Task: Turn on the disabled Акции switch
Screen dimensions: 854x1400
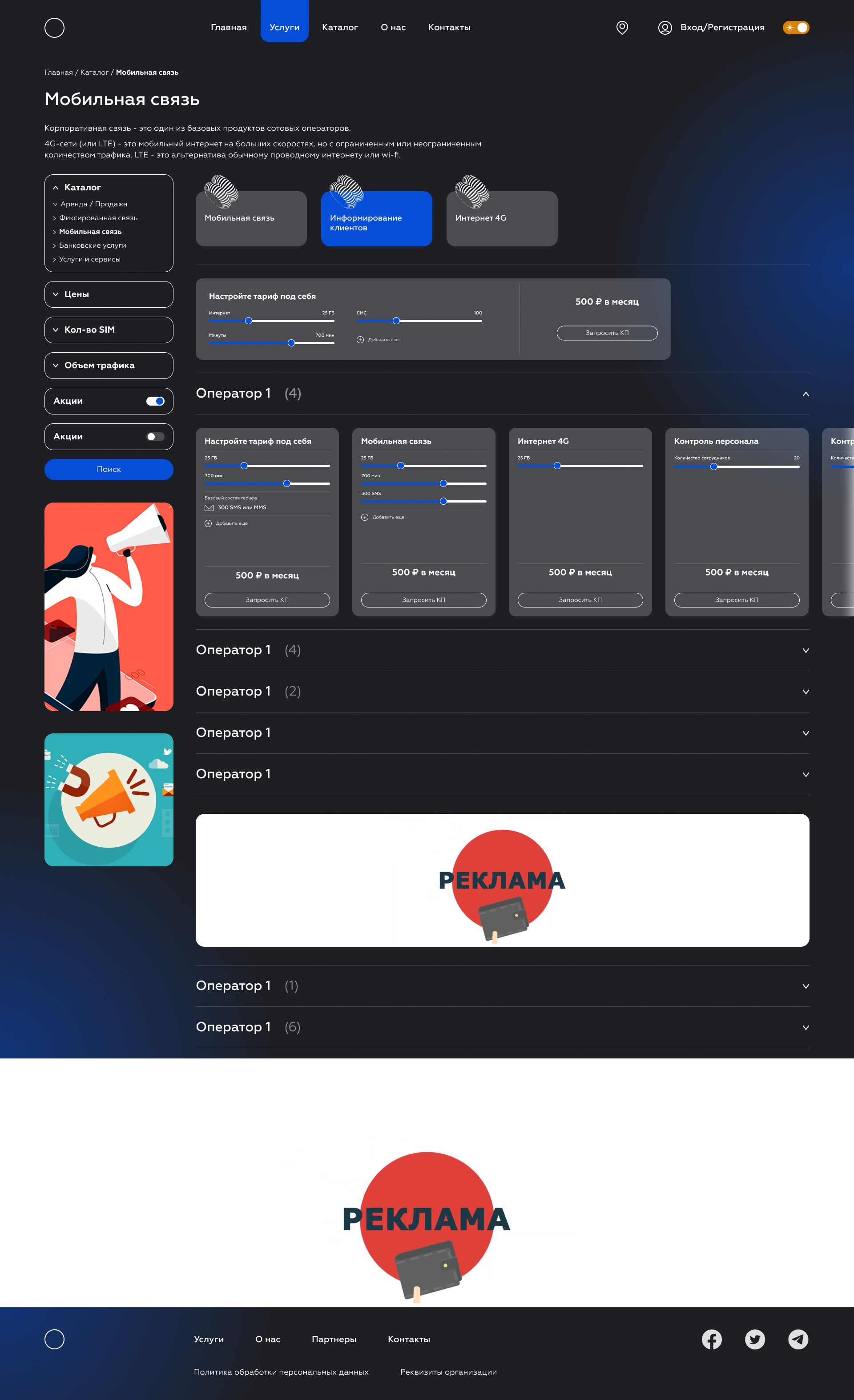Action: click(x=155, y=436)
